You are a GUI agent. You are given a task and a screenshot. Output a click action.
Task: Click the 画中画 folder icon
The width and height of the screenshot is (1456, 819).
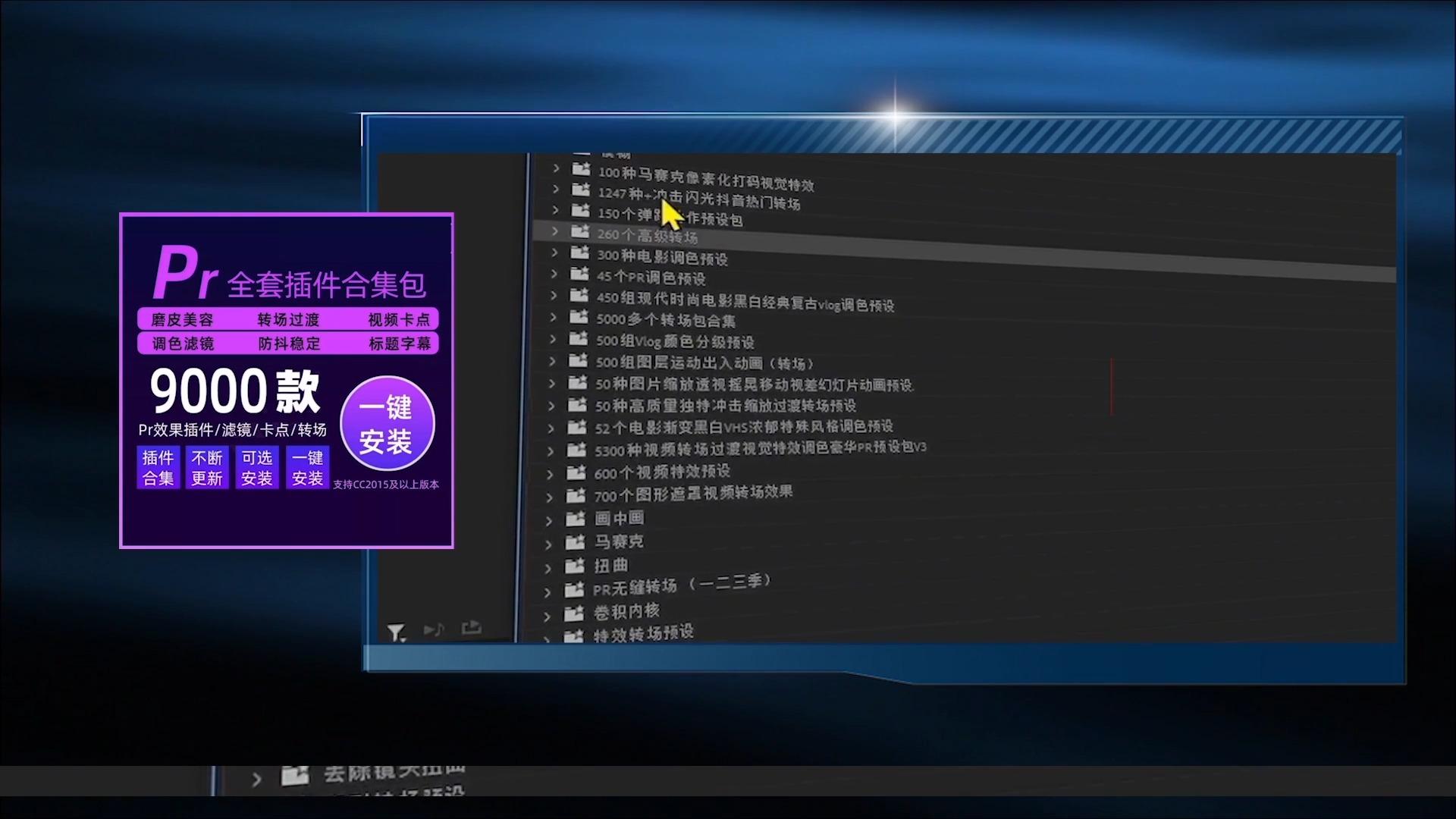click(x=576, y=519)
